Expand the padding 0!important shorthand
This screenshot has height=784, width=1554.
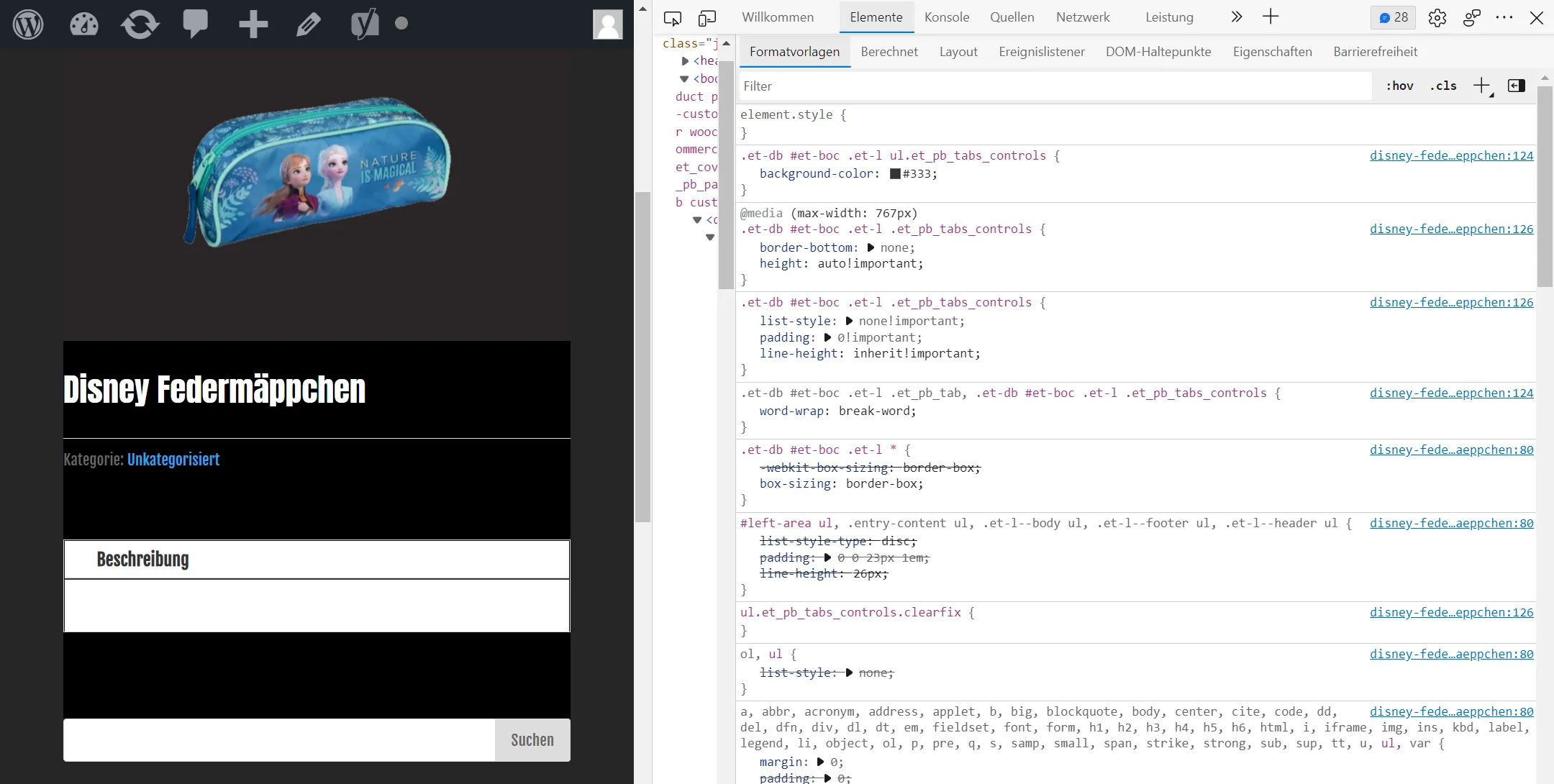827,337
